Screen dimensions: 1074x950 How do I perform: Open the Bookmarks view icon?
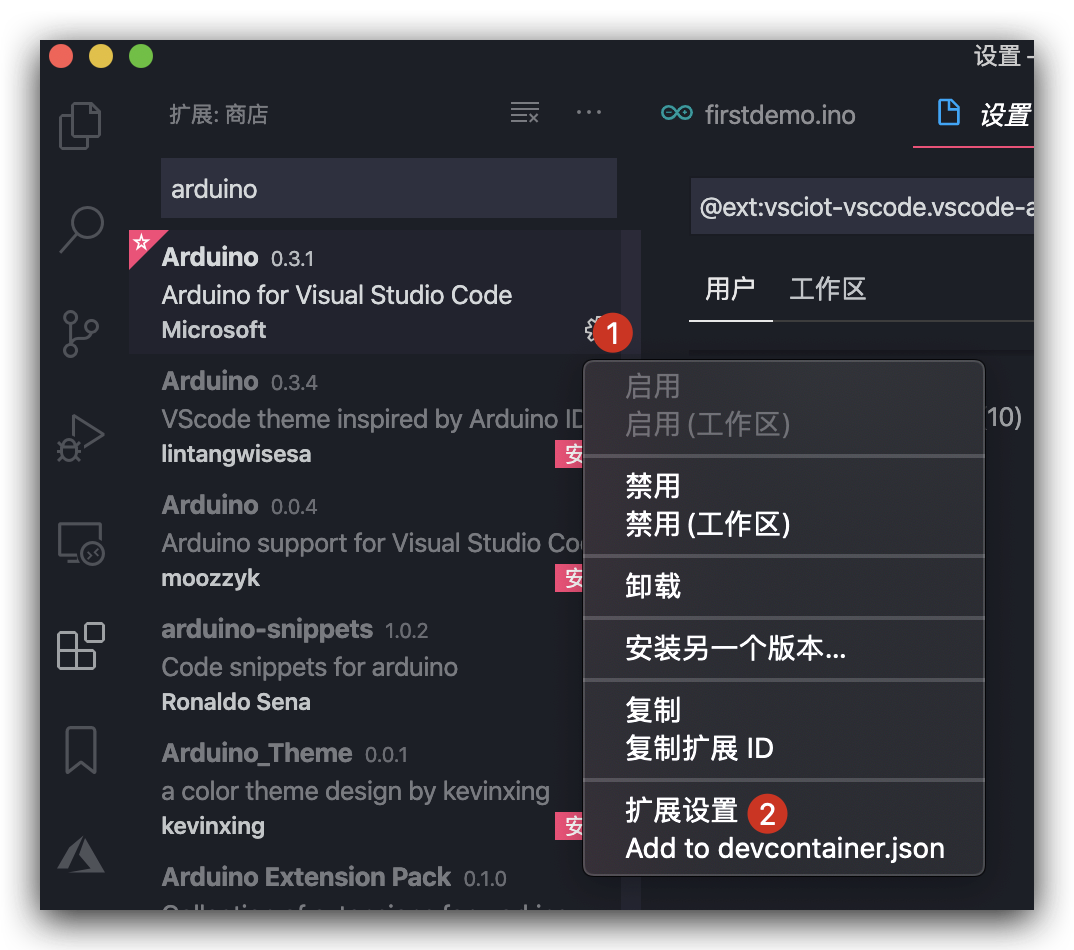point(81,750)
